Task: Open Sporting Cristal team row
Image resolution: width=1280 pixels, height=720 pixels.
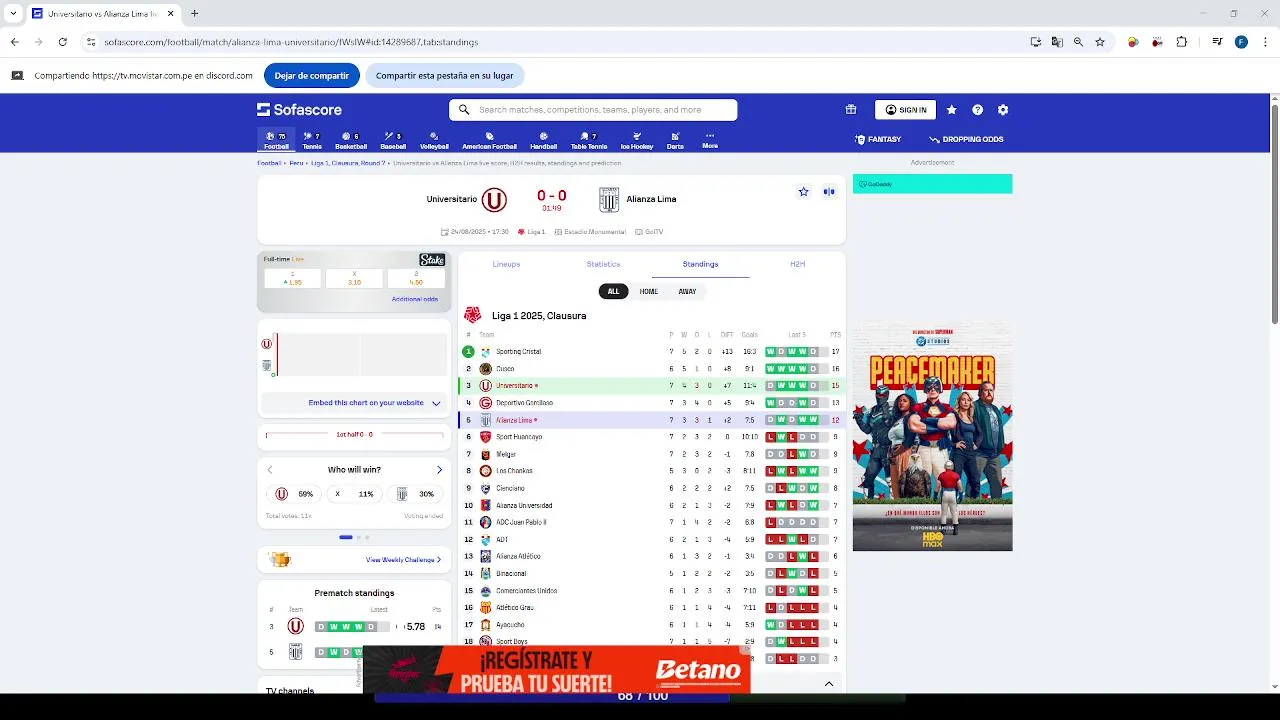Action: point(651,352)
